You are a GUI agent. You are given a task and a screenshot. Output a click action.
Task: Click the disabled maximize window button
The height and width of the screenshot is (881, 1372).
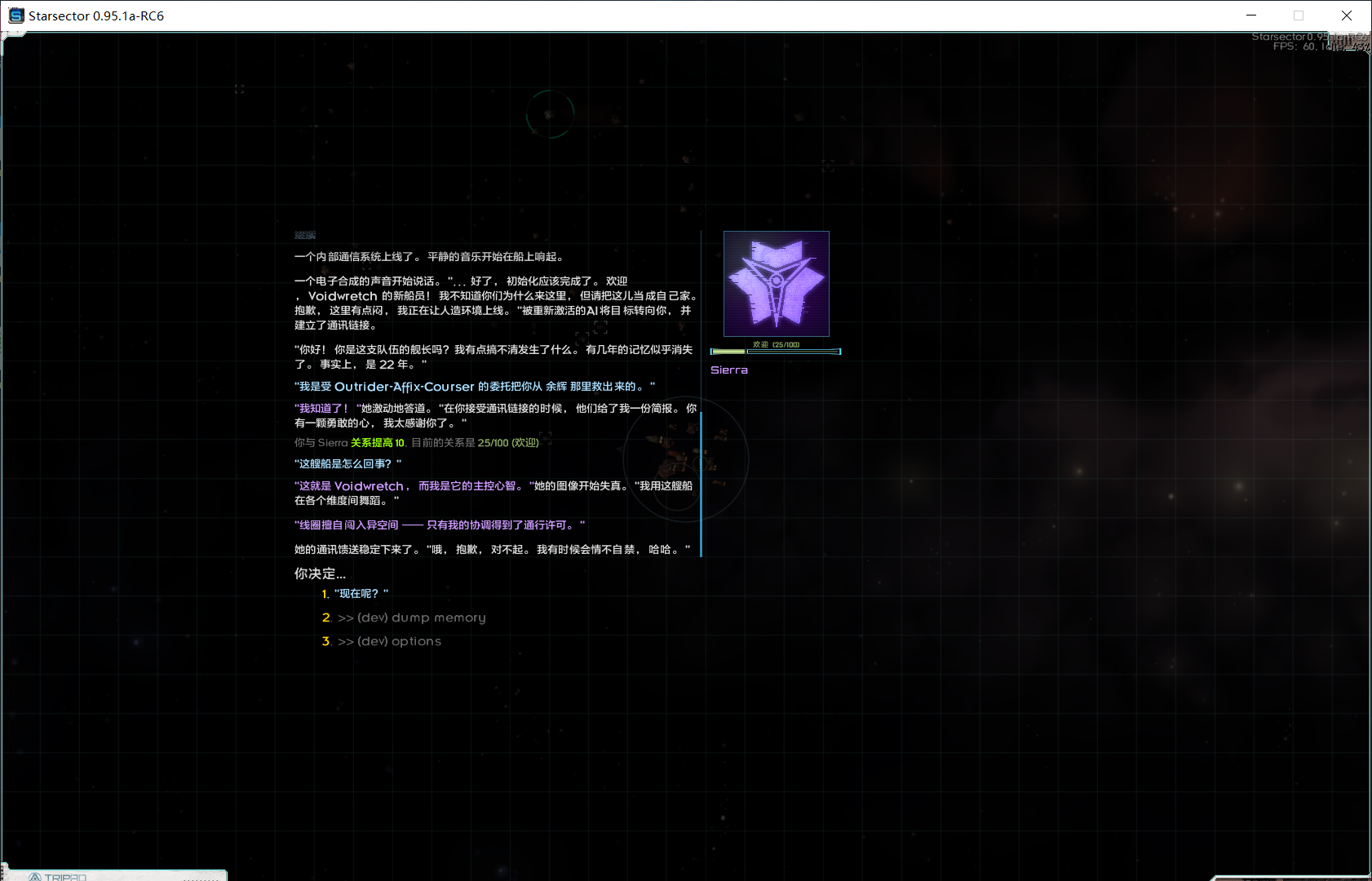[x=1299, y=15]
